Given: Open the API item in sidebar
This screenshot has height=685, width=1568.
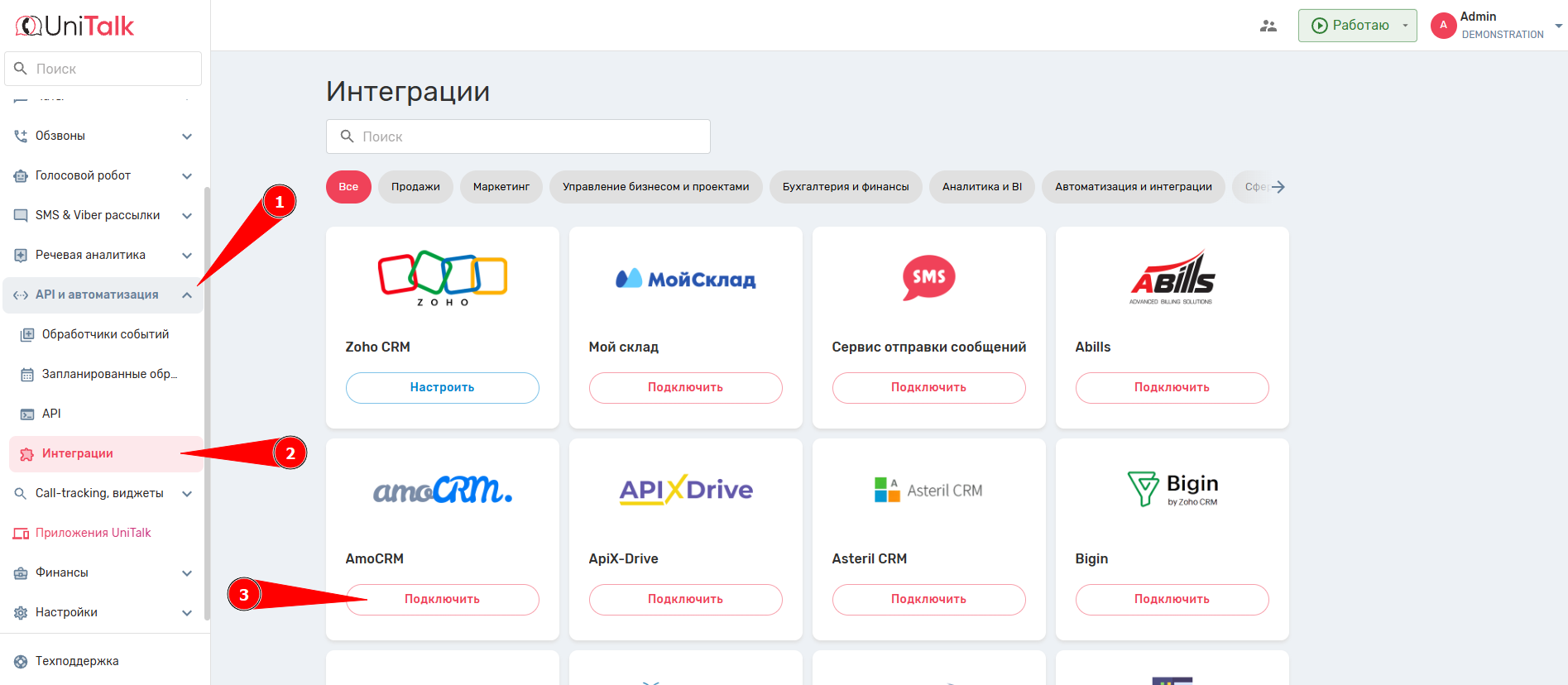Looking at the screenshot, I should (x=51, y=414).
